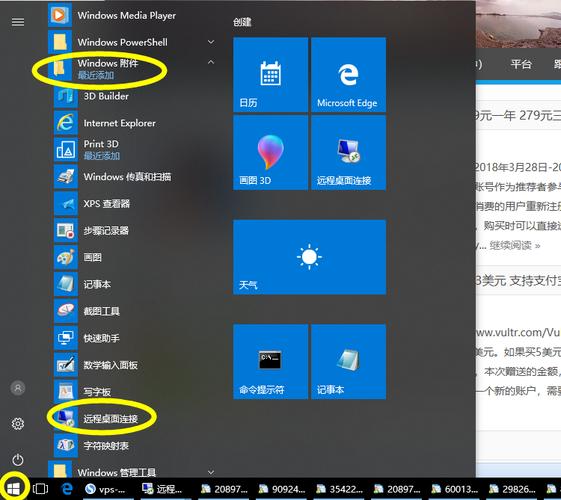Viewport: 561px width, 500px height.
Task: Follow the 继续阅读 link on the webpage
Action: 514,245
